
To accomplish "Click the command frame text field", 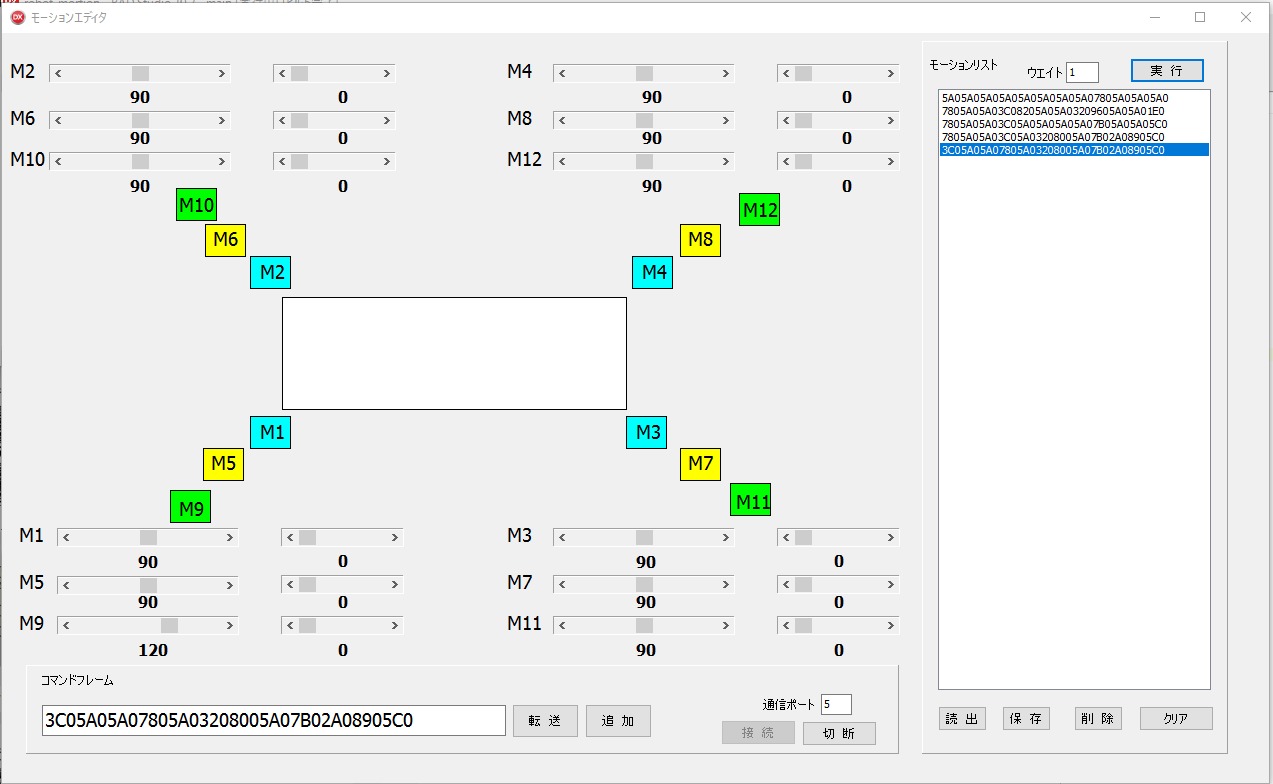I will [273, 721].
